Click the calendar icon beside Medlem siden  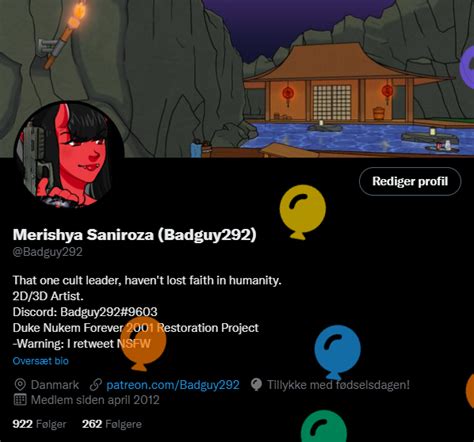coord(20,399)
